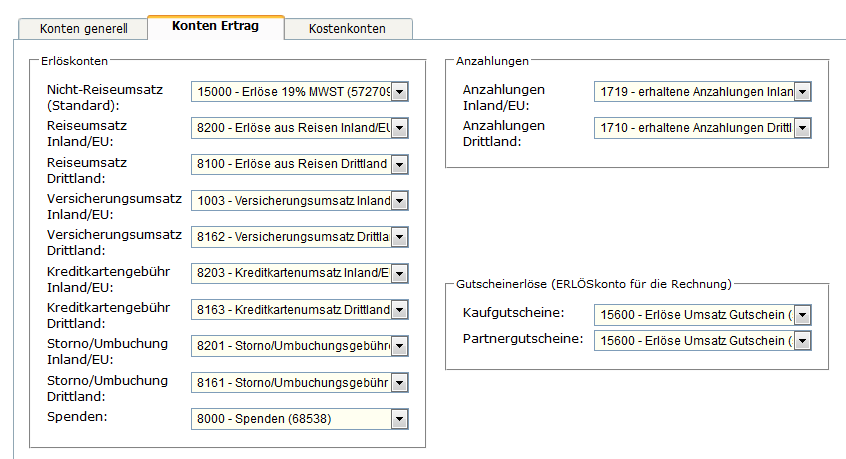The image size is (846, 459).
Task: Open Anzahlungen Drittland account dropdown
Action: pos(802,128)
